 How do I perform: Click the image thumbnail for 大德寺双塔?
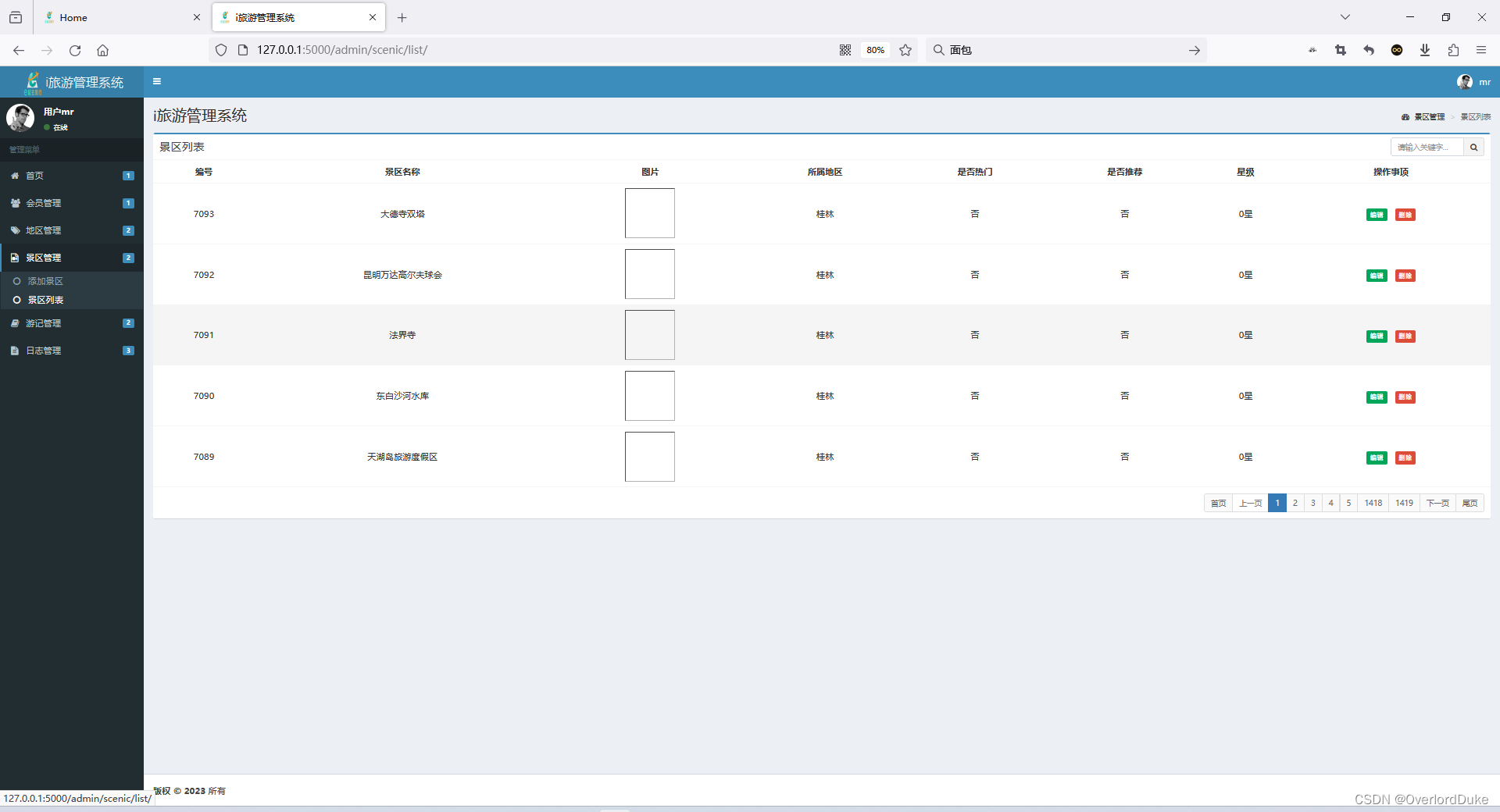(650, 213)
